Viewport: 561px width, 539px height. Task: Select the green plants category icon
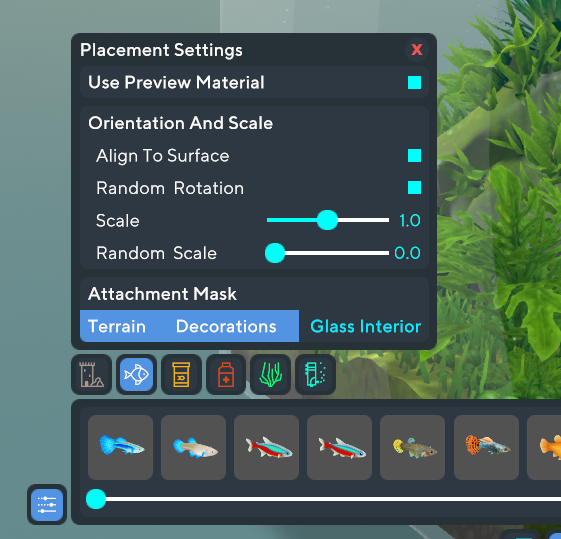[270, 374]
